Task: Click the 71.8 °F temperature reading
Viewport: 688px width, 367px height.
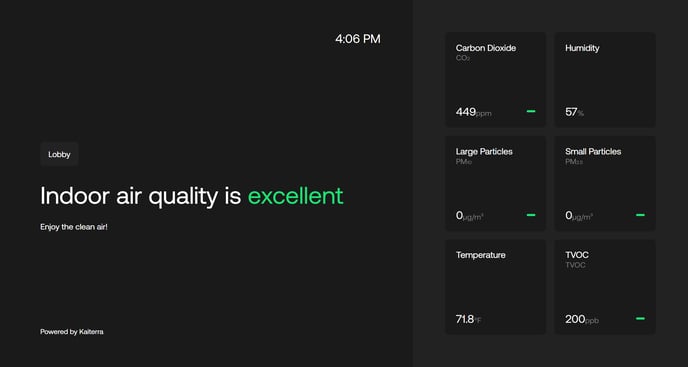Action: 468,320
